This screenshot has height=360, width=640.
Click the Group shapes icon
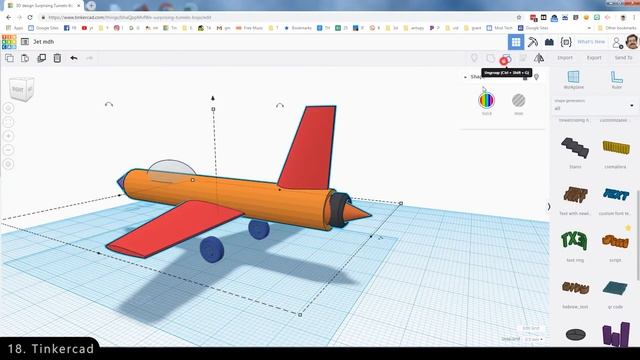[x=491, y=58]
